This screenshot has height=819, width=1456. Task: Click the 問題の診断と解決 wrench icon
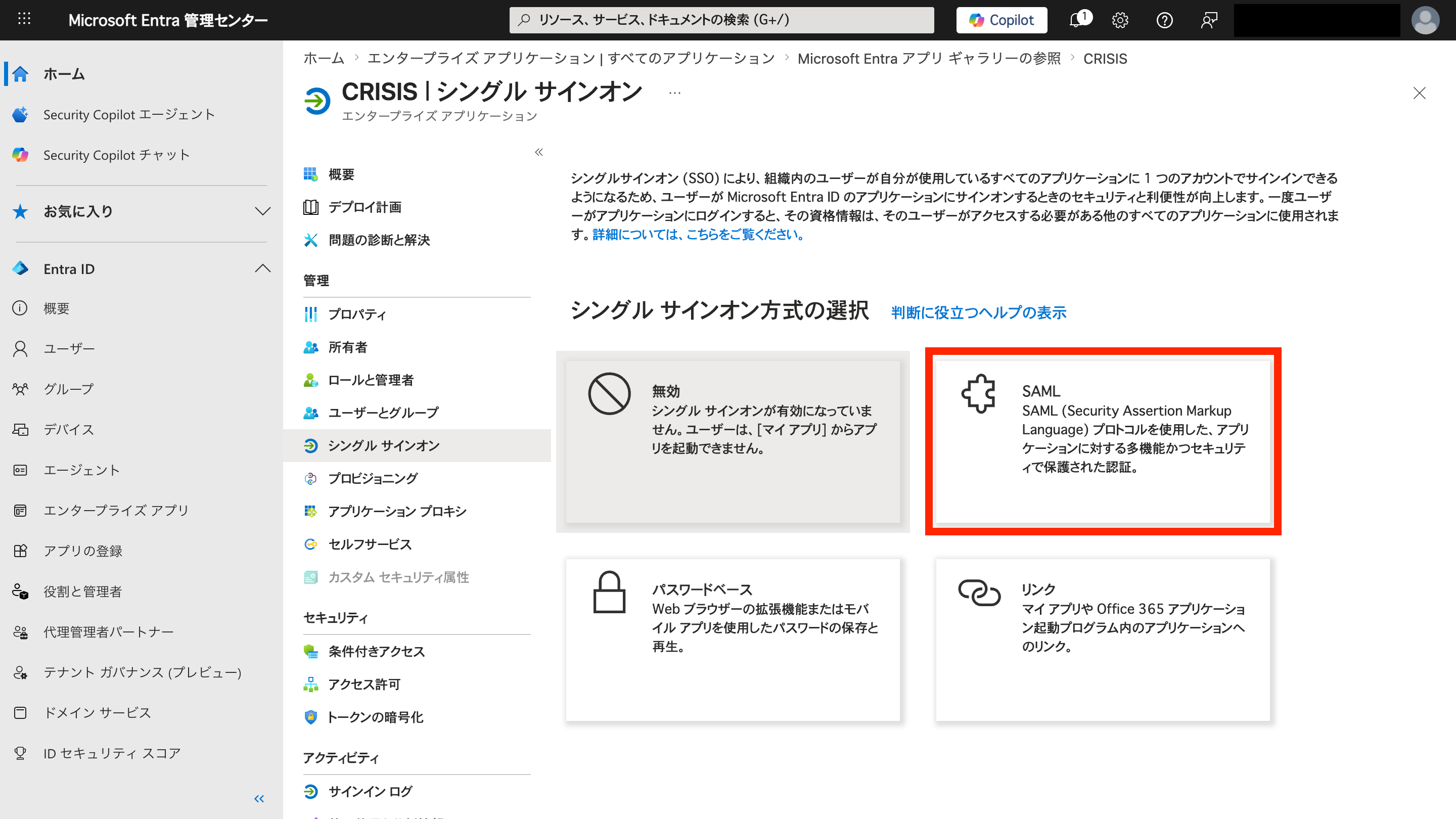pos(310,240)
